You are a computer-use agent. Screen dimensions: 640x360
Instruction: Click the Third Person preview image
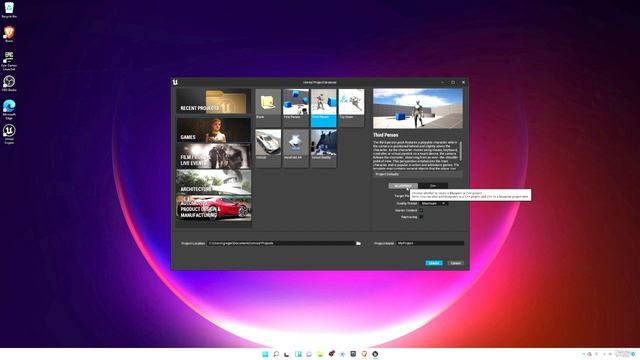[x=418, y=109]
